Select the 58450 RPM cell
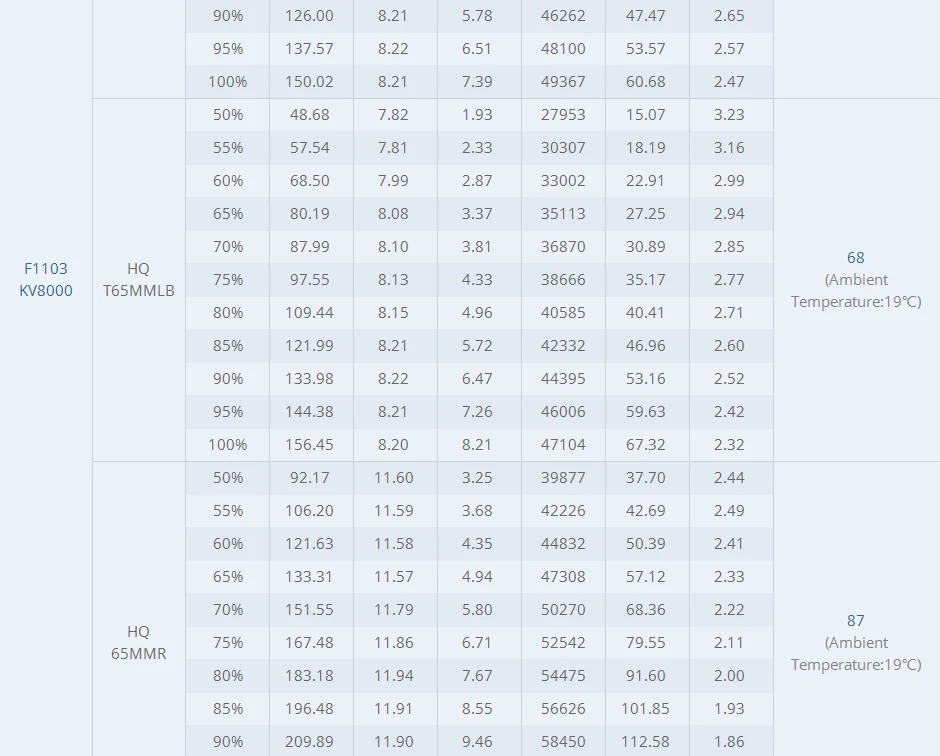Viewport: 940px width, 756px height. coord(563,742)
